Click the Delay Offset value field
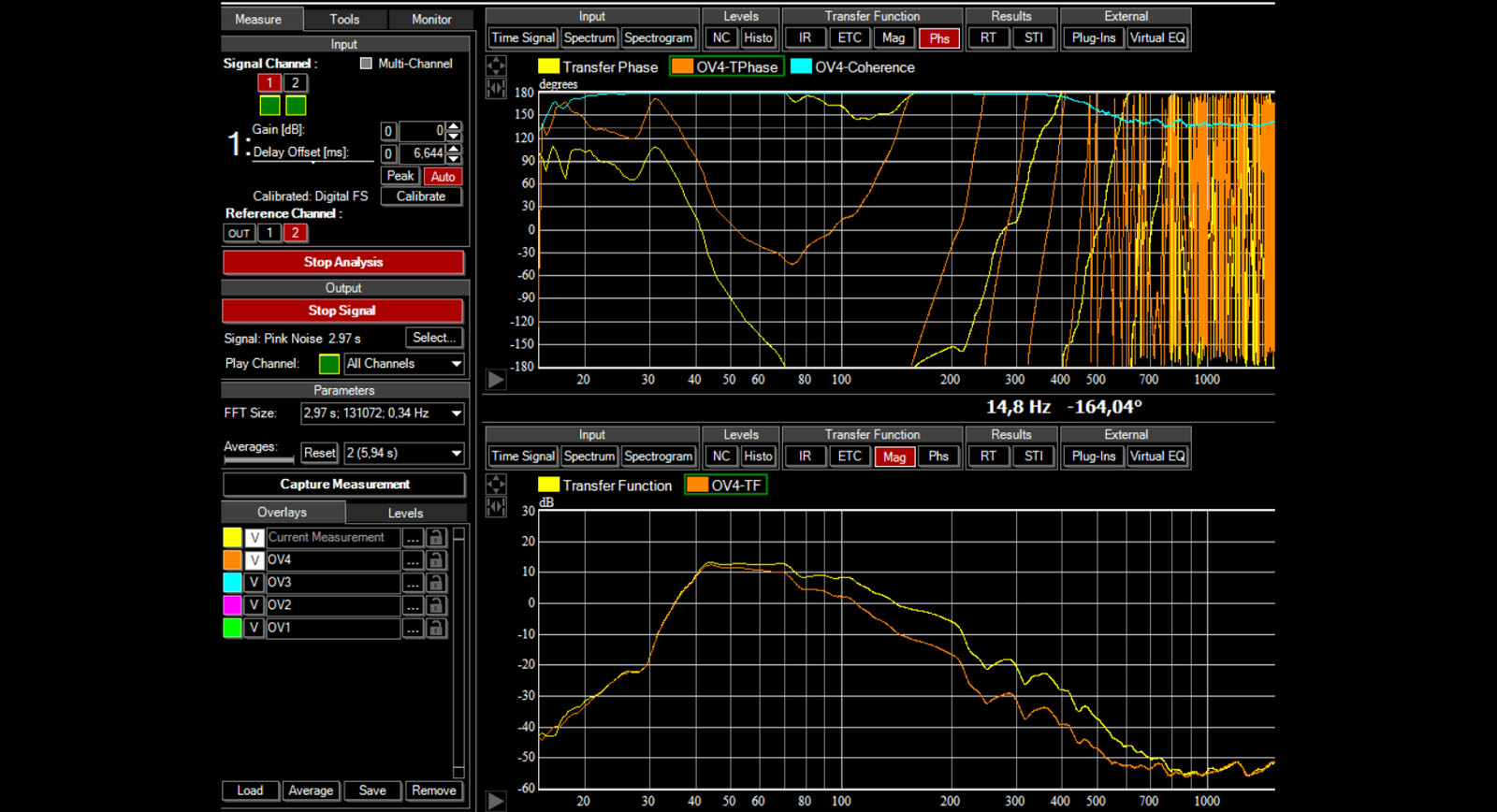 point(422,153)
